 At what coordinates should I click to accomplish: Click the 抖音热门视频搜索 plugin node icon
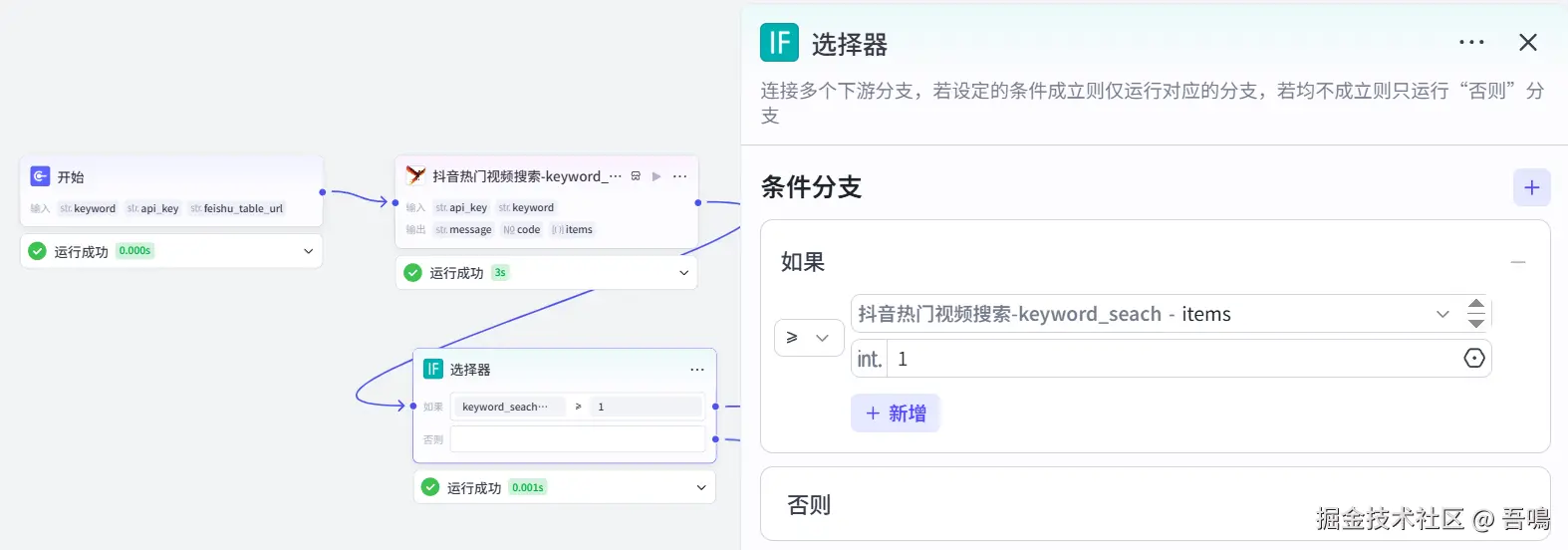415,175
